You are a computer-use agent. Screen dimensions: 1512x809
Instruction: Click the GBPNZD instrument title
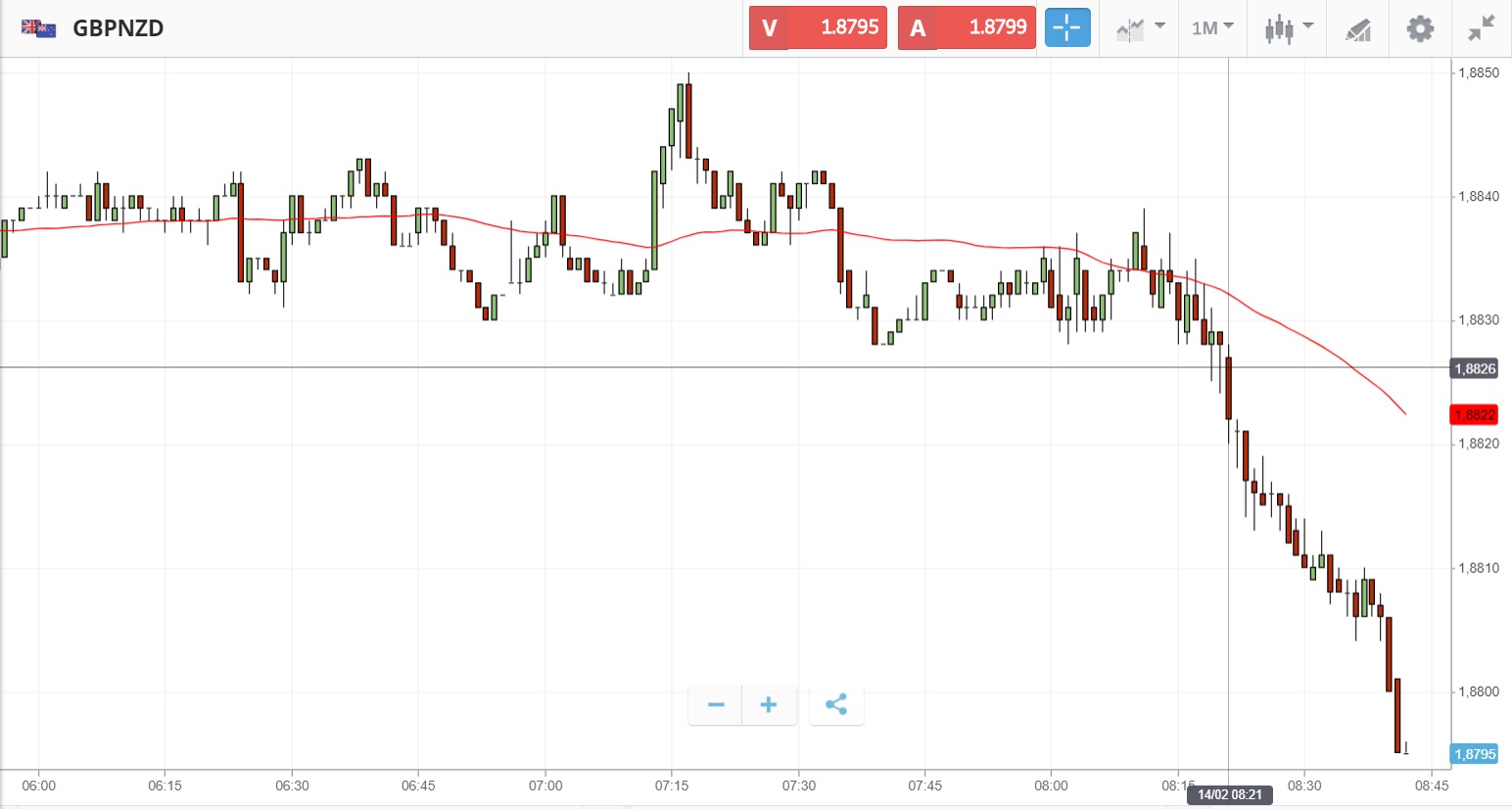(118, 28)
